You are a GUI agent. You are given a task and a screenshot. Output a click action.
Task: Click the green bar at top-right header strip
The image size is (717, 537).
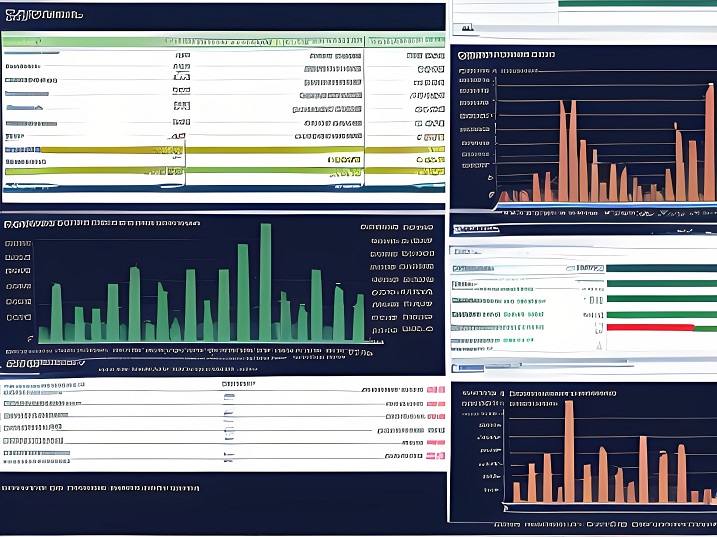[636, 4]
